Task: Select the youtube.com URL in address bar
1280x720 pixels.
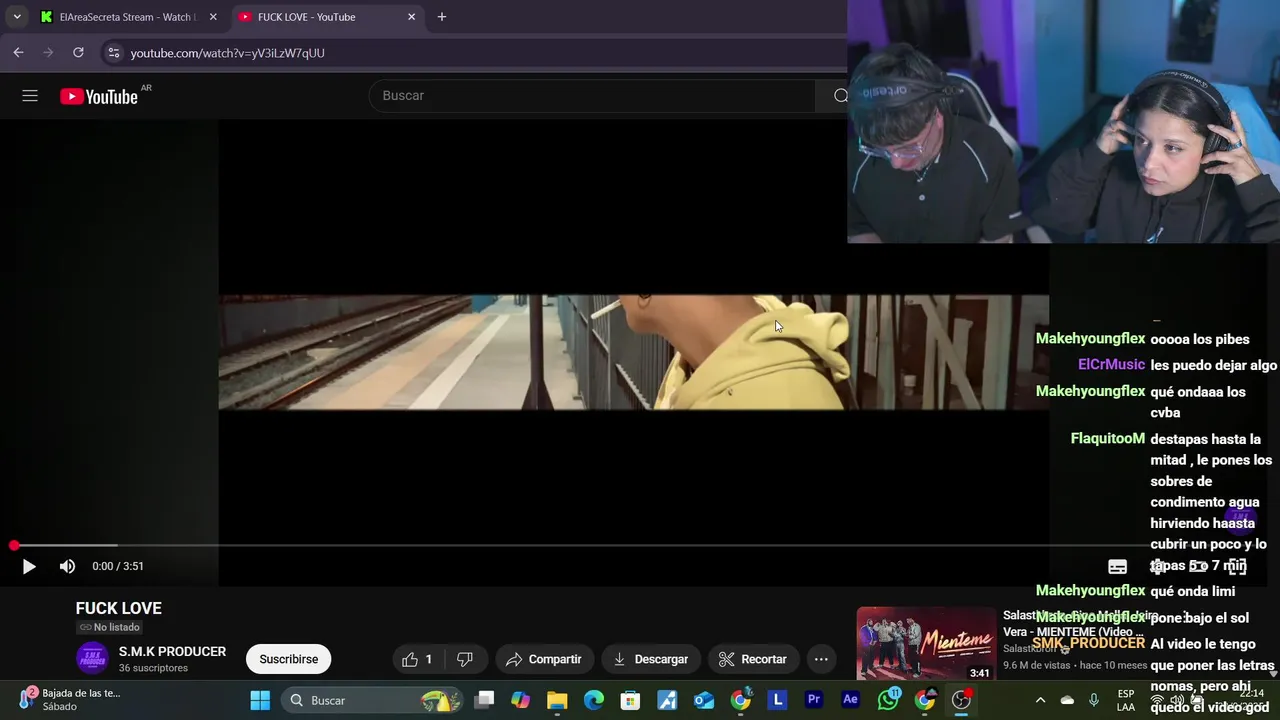Action: (x=227, y=53)
